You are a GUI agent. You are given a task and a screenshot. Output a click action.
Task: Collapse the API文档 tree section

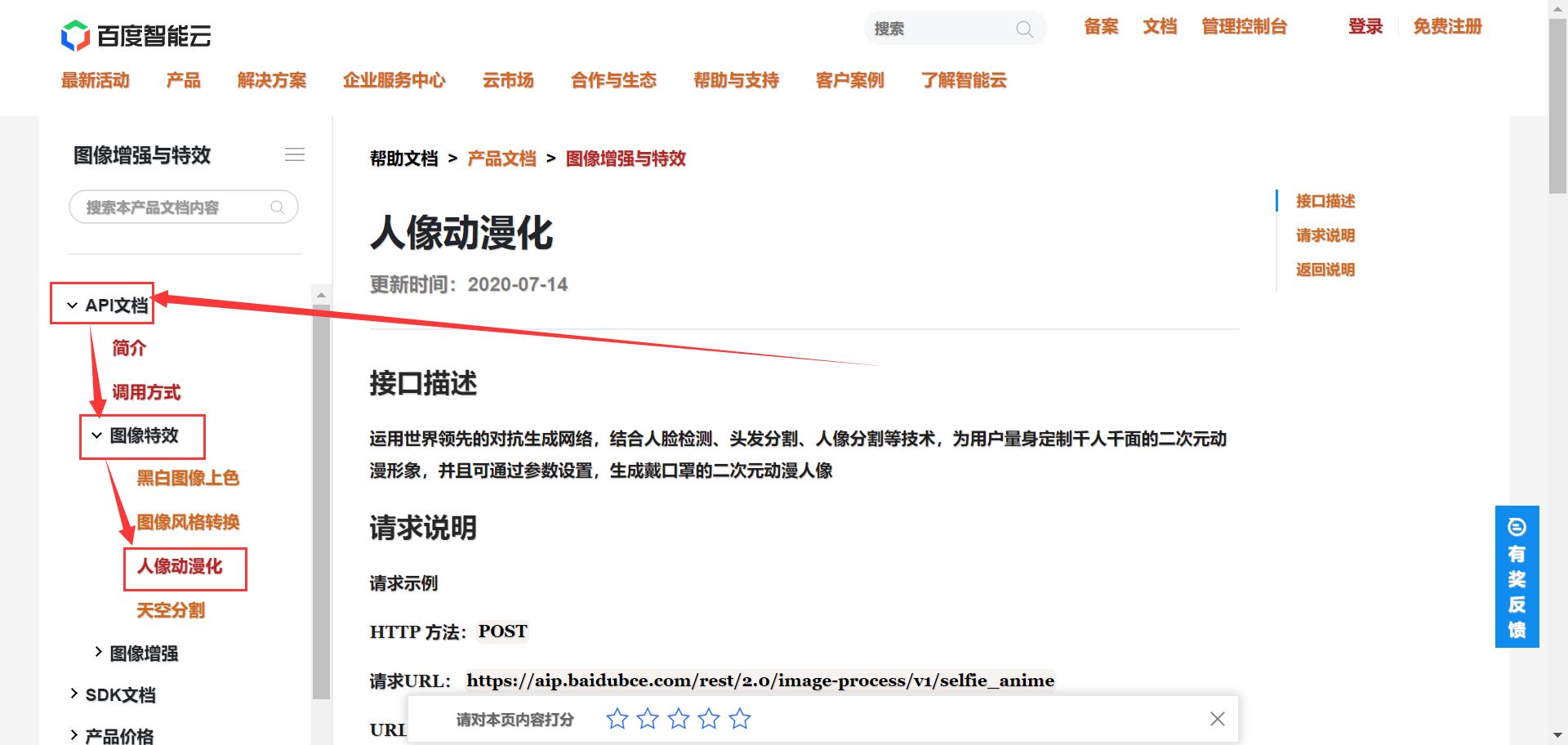(x=72, y=306)
